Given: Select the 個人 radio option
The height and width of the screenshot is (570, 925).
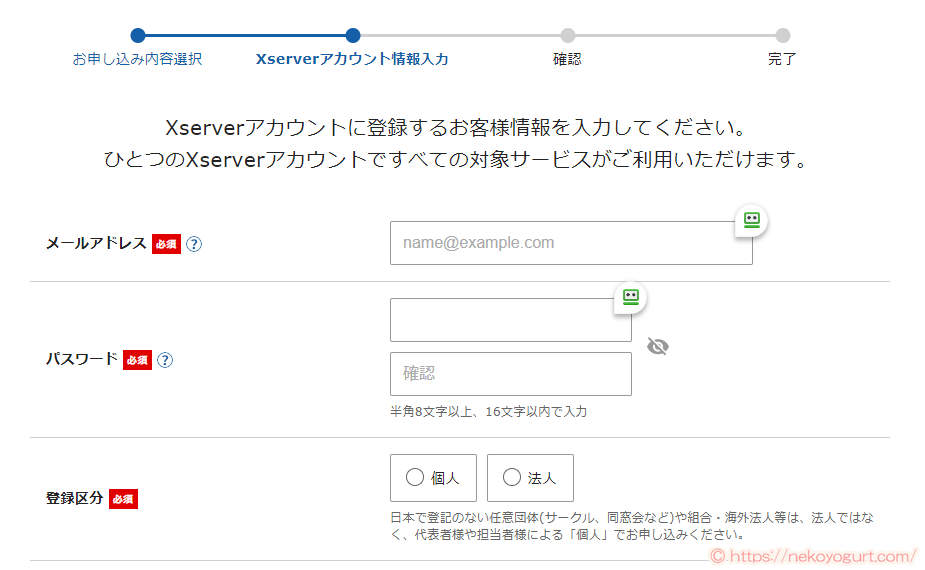Looking at the screenshot, I should pyautogui.click(x=433, y=478).
